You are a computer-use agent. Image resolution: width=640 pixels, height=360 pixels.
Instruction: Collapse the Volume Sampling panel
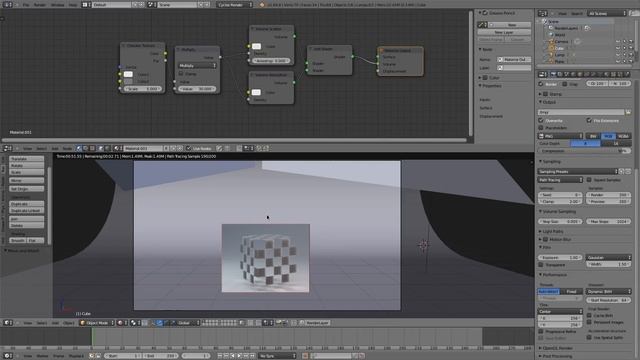tap(558, 212)
